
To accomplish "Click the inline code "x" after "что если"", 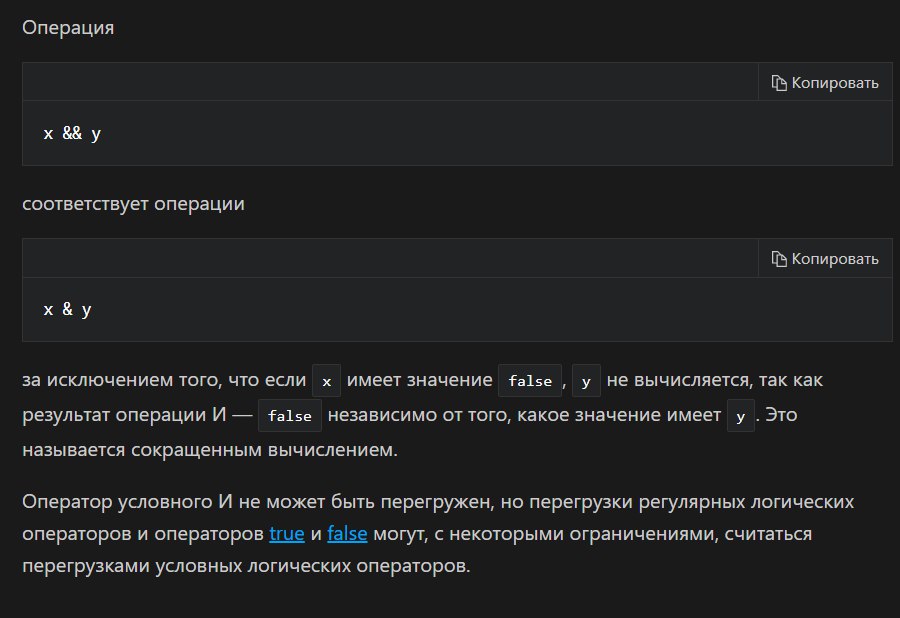I will click(327, 382).
